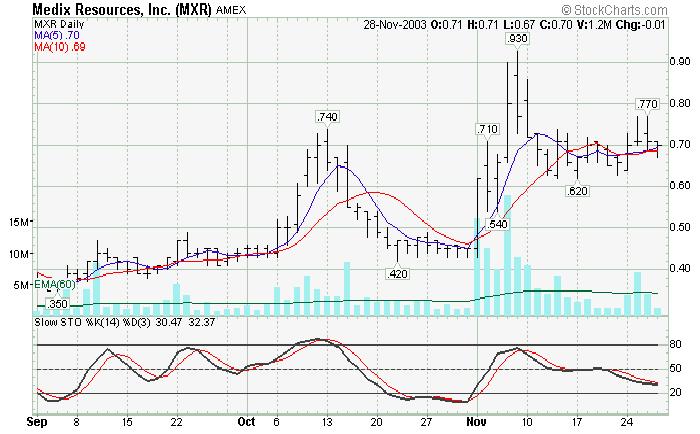Click the .420 low price annotation
Screen dimensions: 700x434
click(x=397, y=274)
